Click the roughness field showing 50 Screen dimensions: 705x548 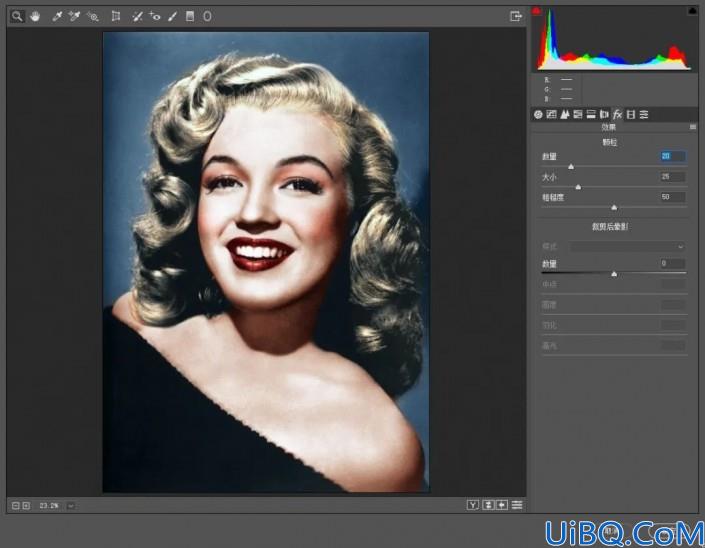(673, 197)
